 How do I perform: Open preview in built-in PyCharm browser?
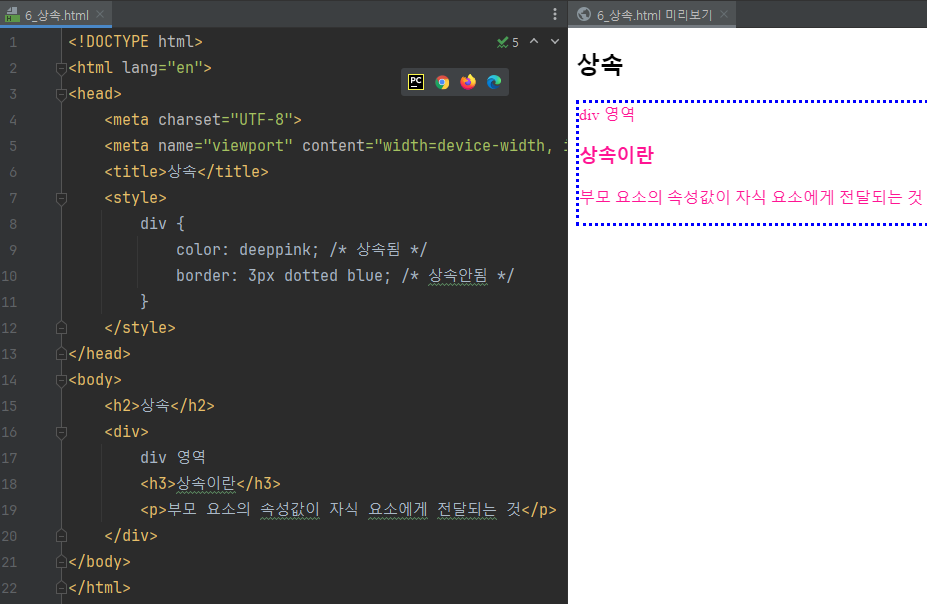point(416,82)
